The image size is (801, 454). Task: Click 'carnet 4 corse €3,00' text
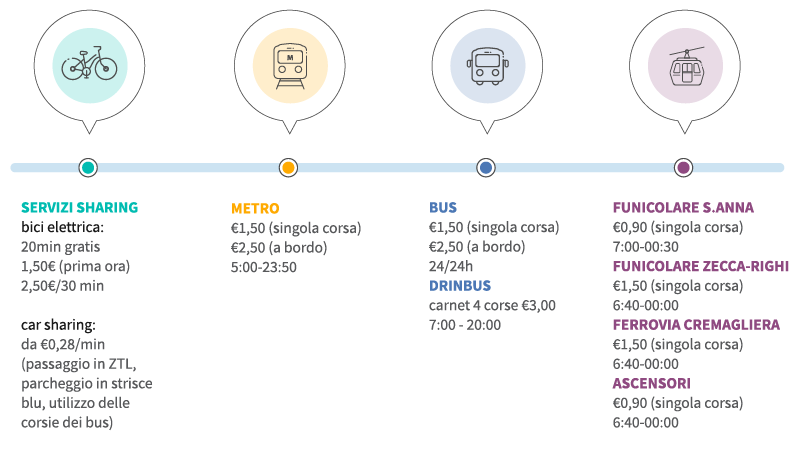click(492, 305)
